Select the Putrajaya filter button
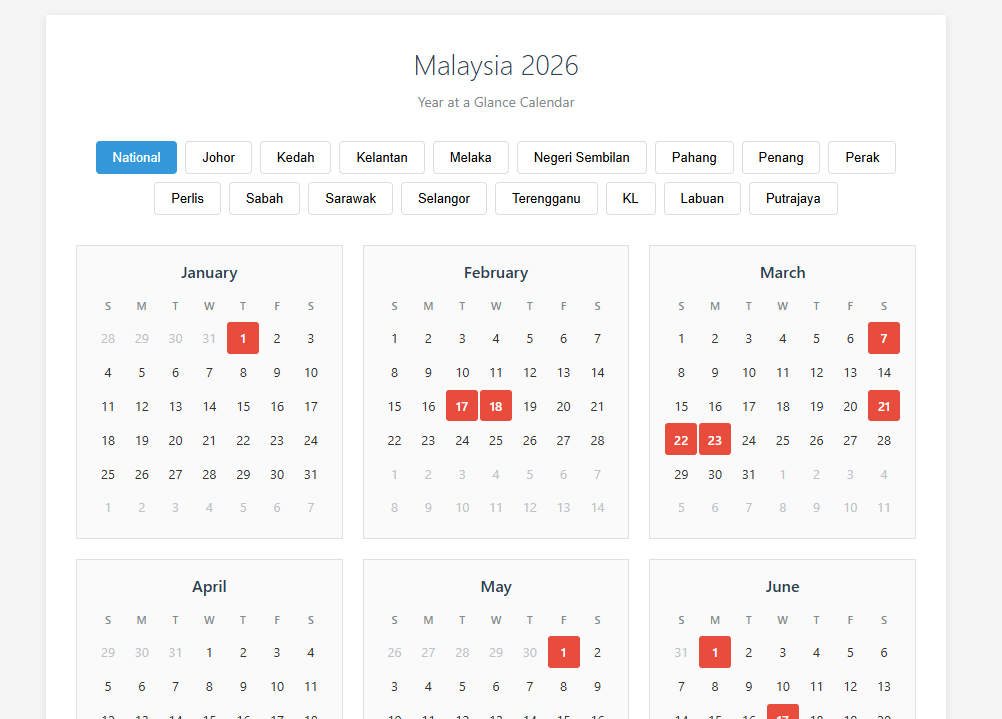This screenshot has width=1002, height=719. pos(793,198)
